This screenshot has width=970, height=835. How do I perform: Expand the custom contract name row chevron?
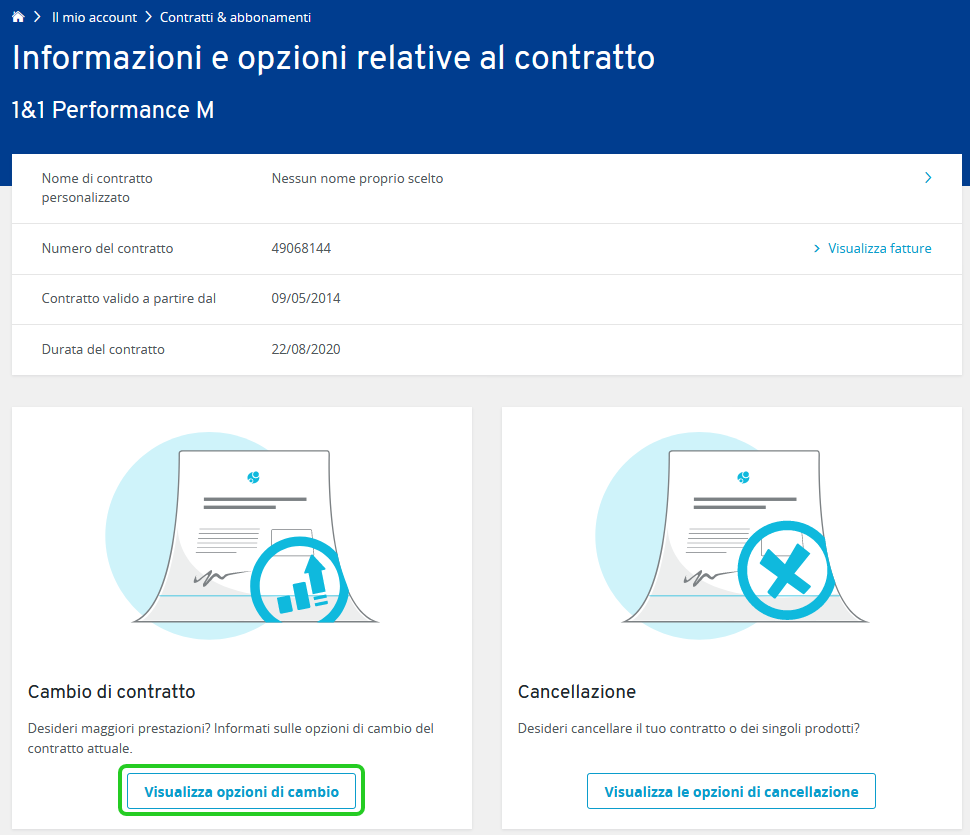(927, 178)
